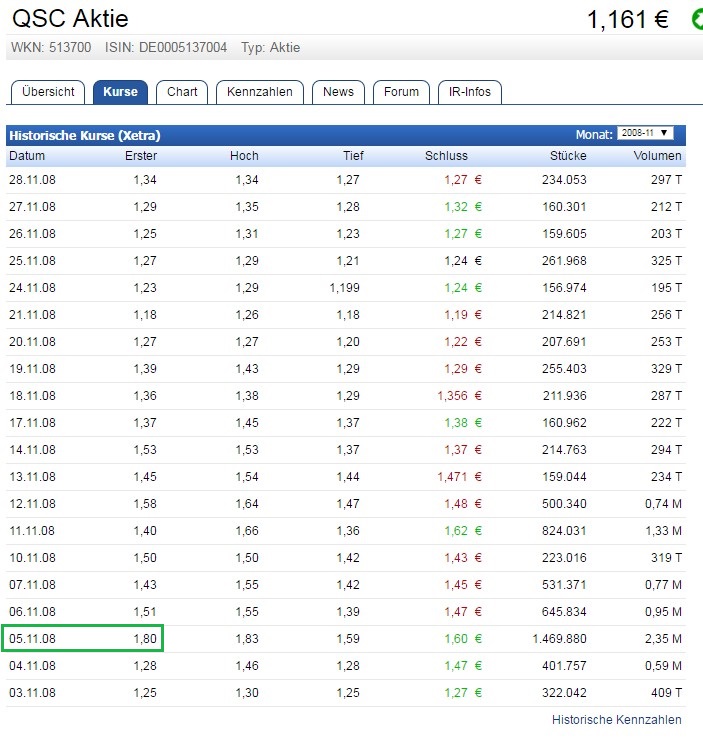Follow the Historische Kennzahlen link
Screen dimensions: 703x746
pyautogui.click(x=616, y=720)
